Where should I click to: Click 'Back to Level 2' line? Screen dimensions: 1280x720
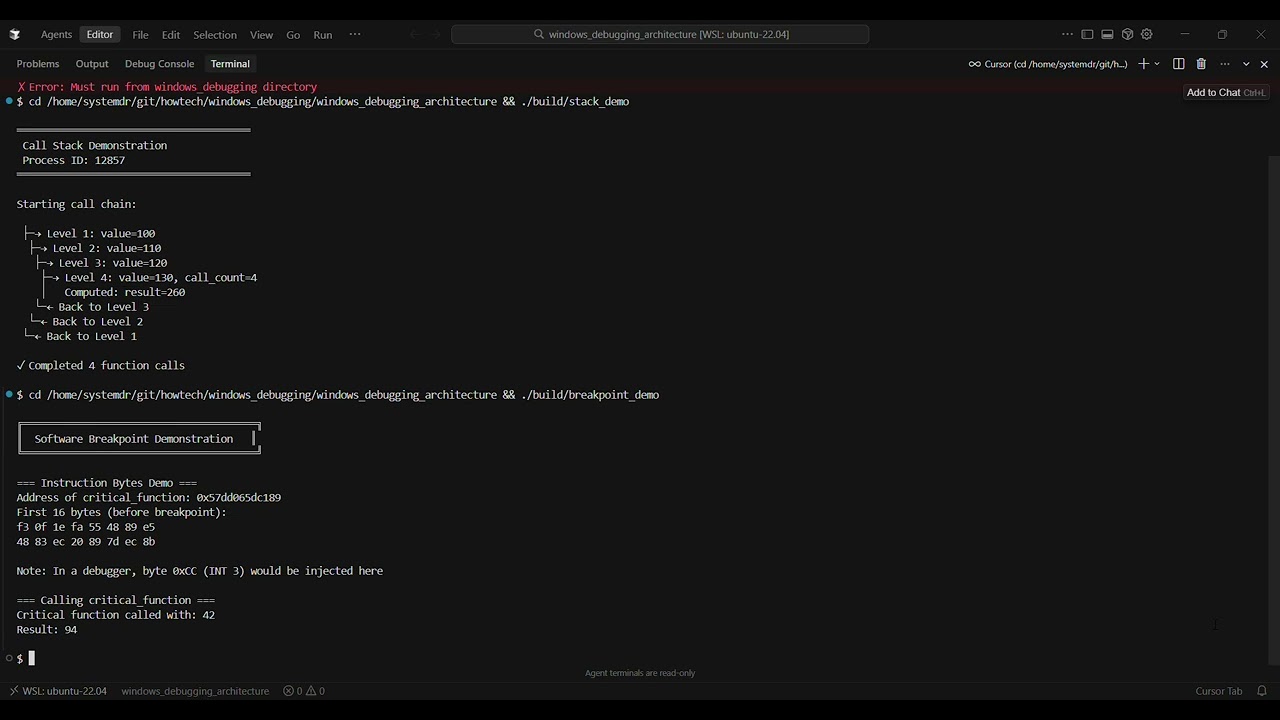[97, 322]
